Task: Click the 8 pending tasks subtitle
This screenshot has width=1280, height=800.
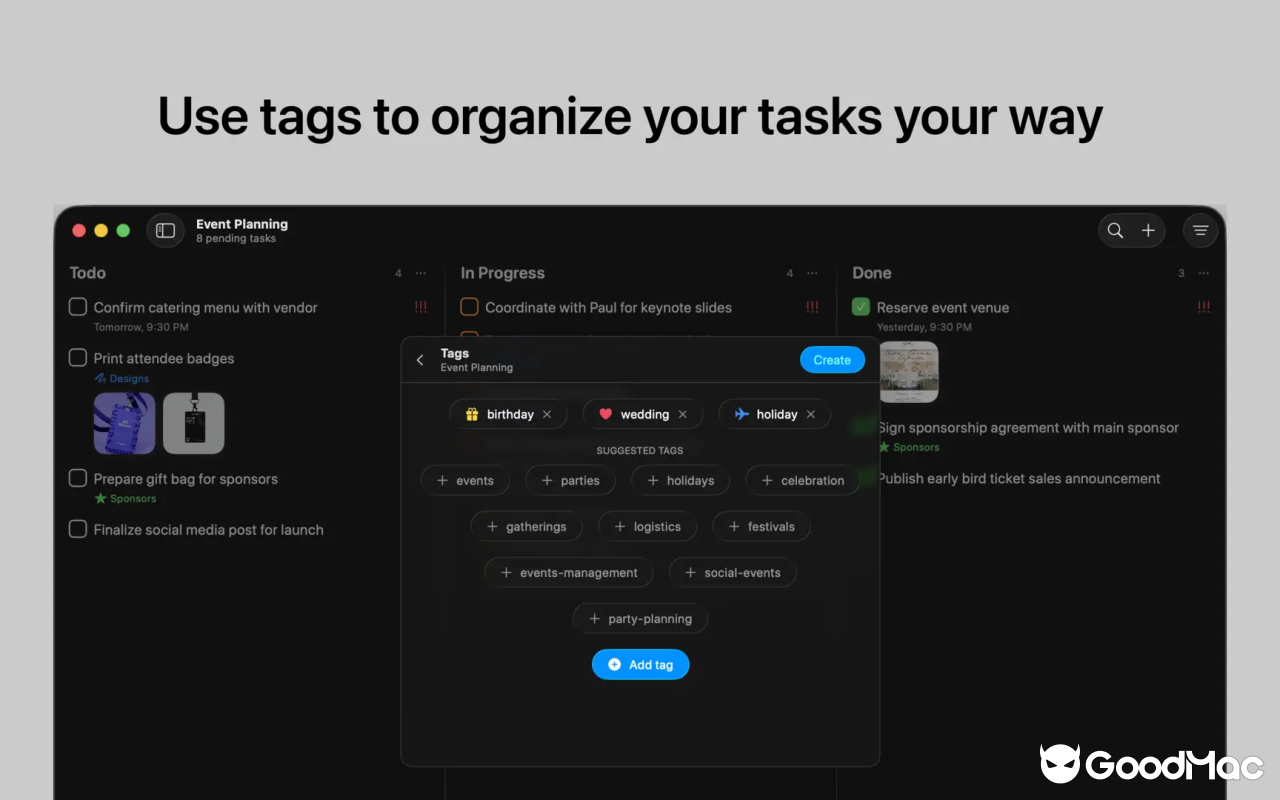Action: [x=236, y=239]
